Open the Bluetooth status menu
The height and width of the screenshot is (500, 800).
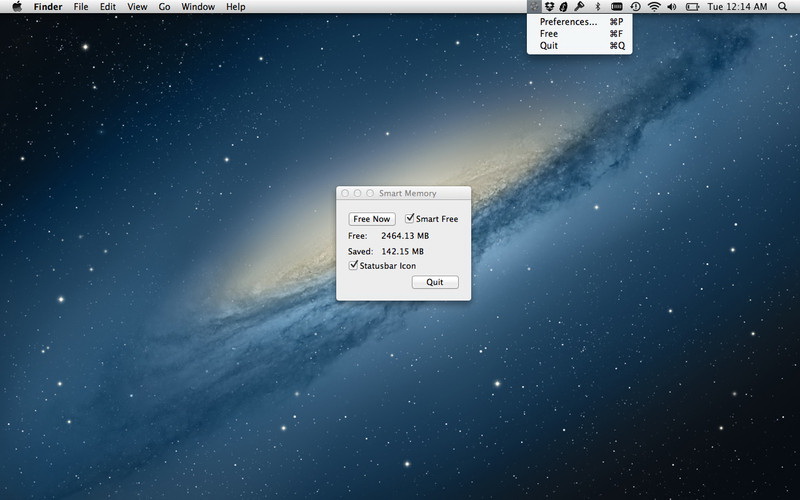click(597, 7)
